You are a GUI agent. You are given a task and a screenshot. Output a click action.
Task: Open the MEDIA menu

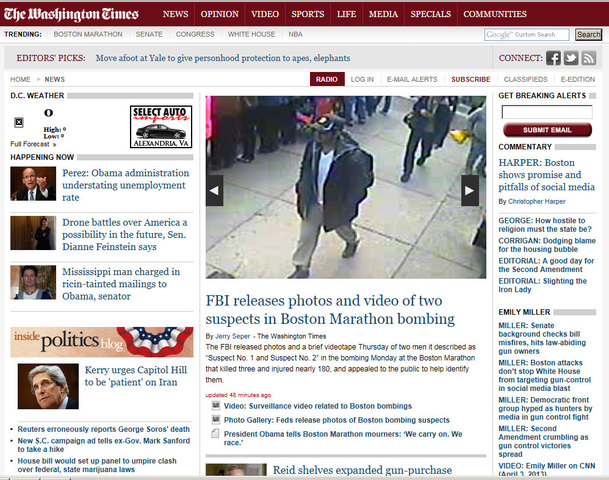click(383, 14)
